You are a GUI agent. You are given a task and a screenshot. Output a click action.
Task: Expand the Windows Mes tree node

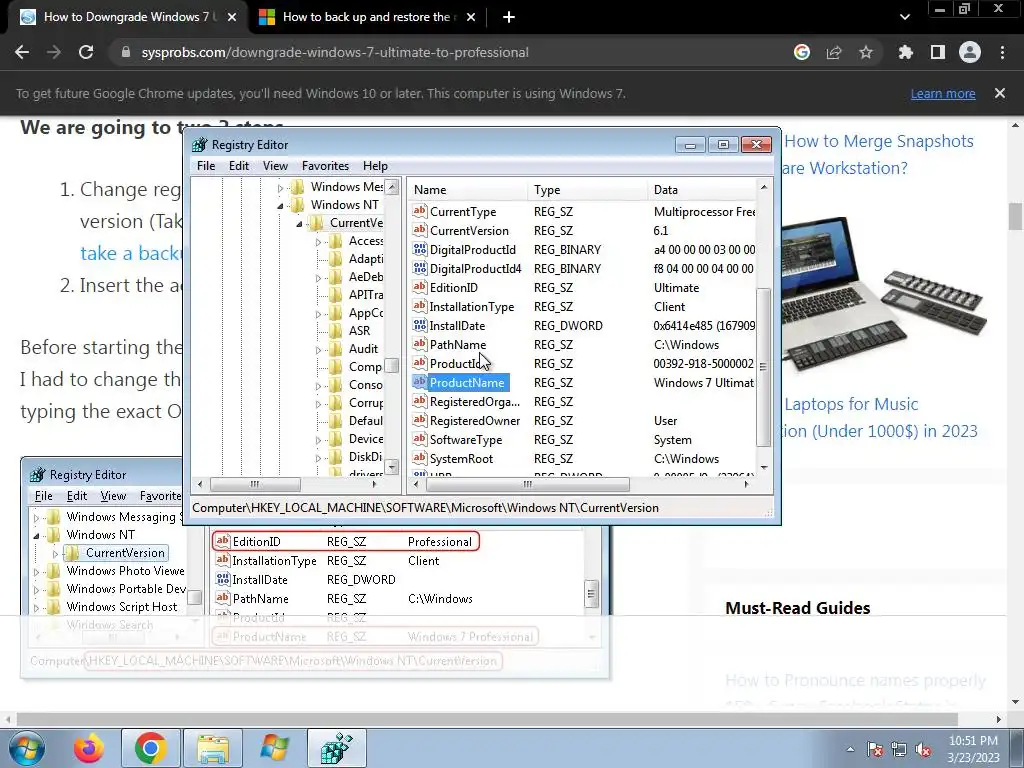click(280, 187)
